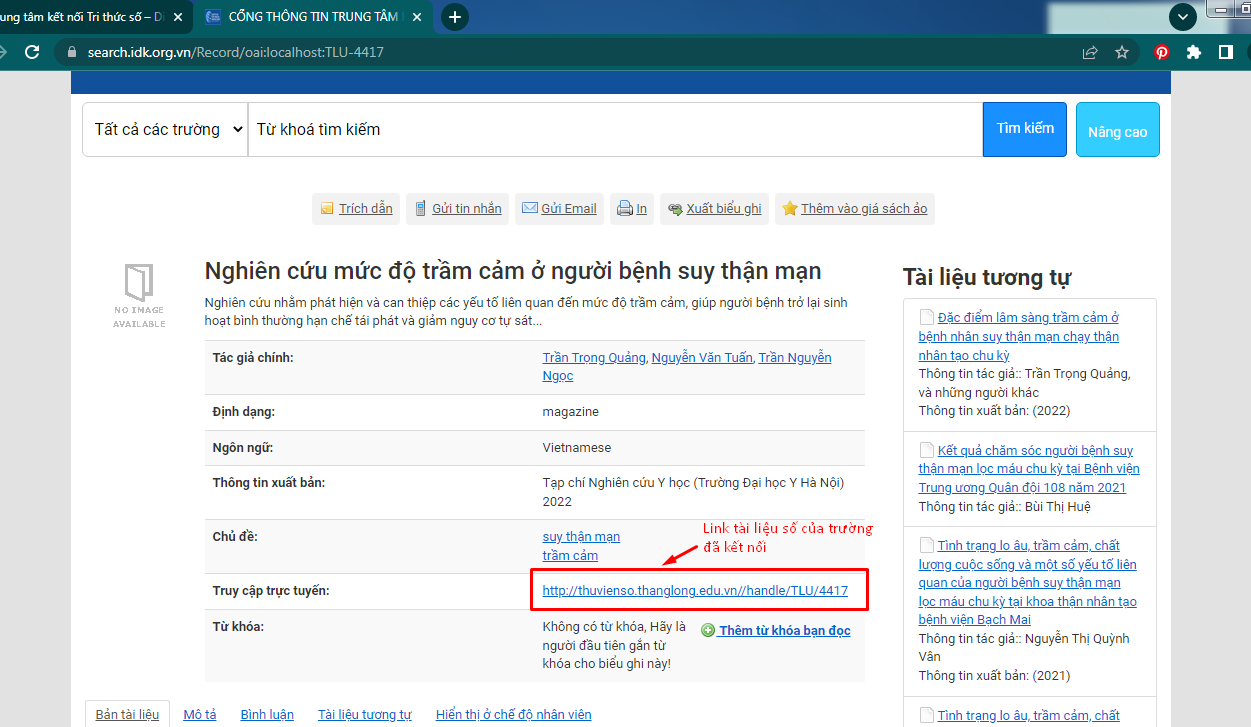Click the share page icon in the address bar
This screenshot has height=727, width=1251.
click(1090, 52)
